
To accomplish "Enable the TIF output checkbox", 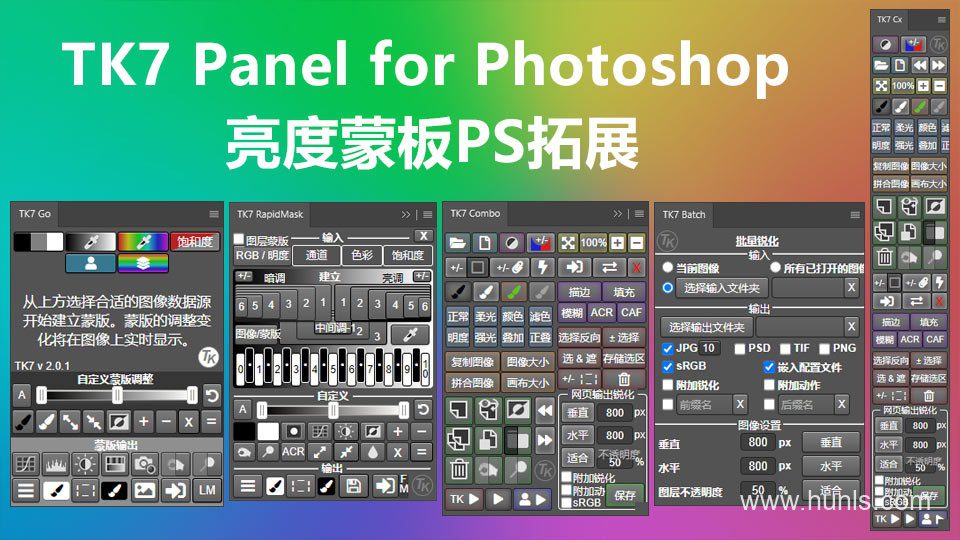I will coord(785,348).
